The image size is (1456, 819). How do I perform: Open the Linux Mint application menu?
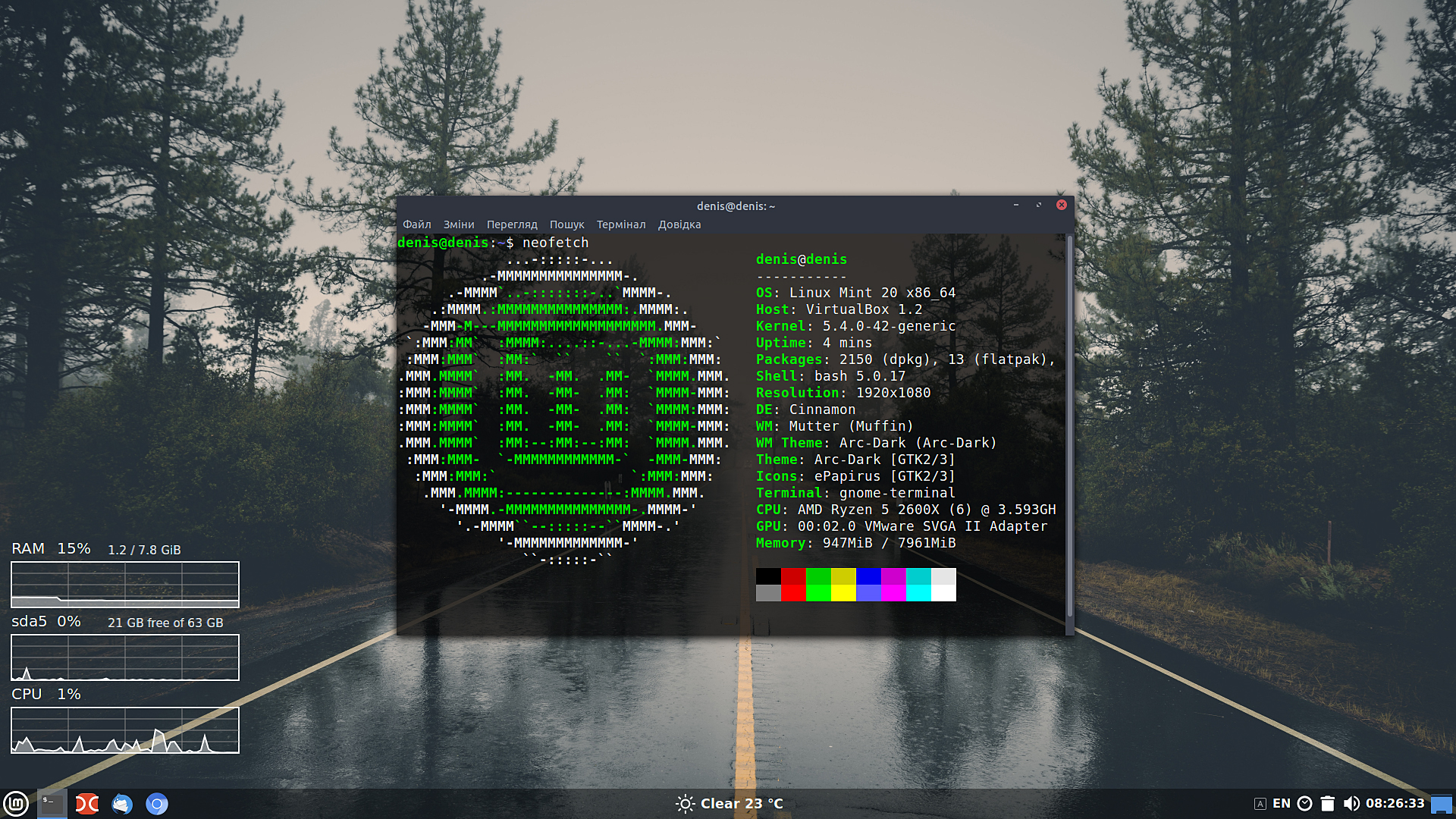point(17,804)
